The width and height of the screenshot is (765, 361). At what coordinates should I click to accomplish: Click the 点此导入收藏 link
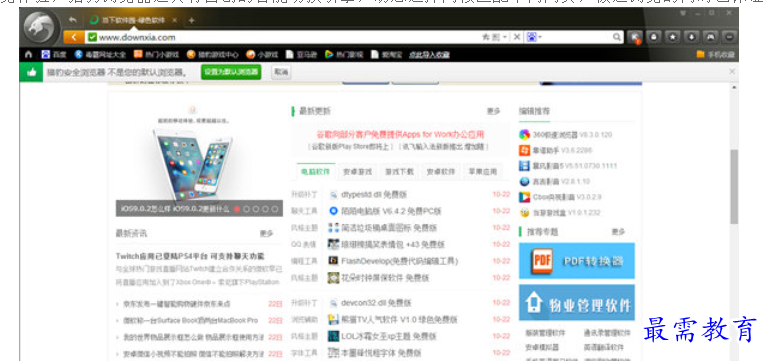click(429, 54)
